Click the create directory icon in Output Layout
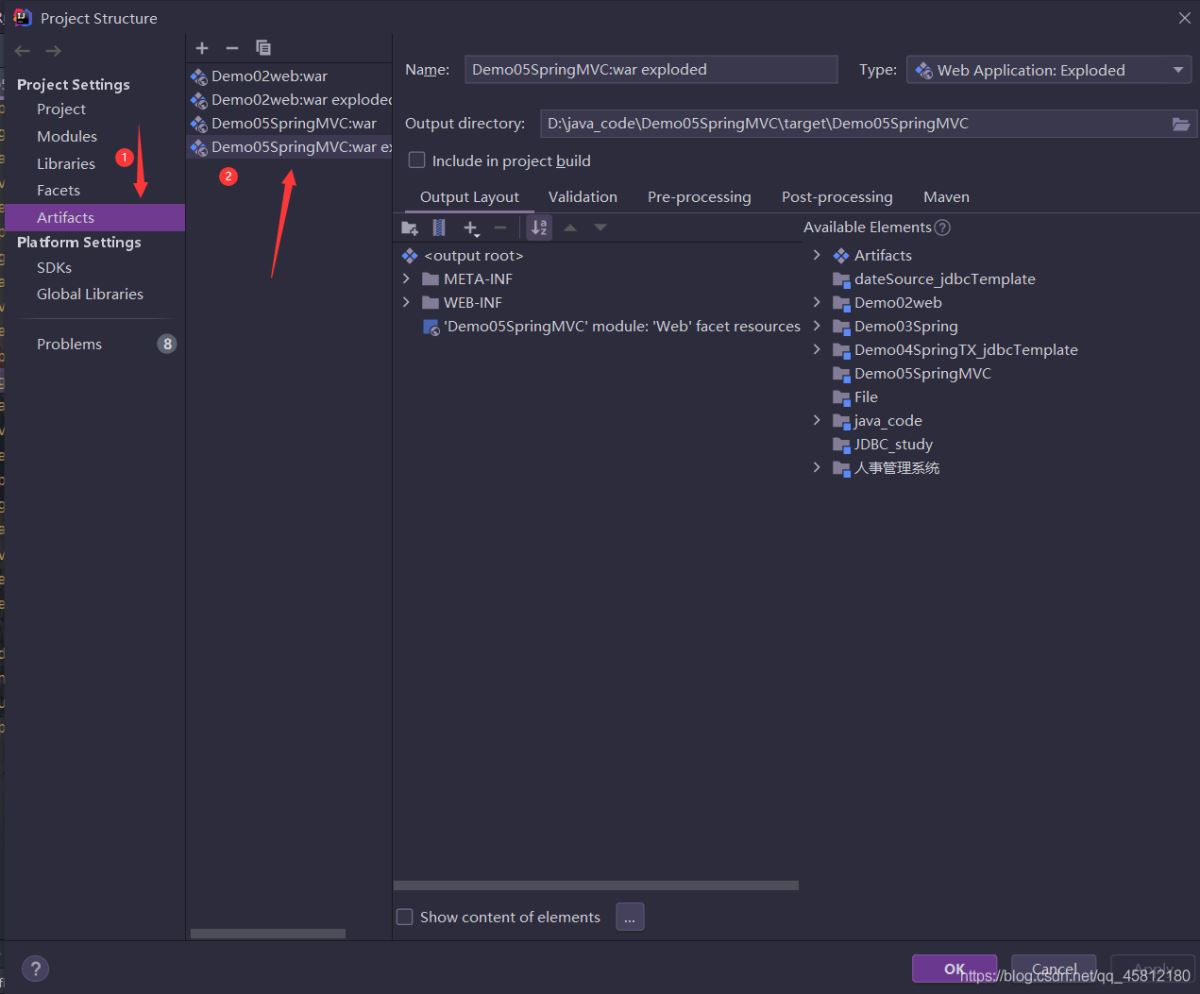 (409, 228)
